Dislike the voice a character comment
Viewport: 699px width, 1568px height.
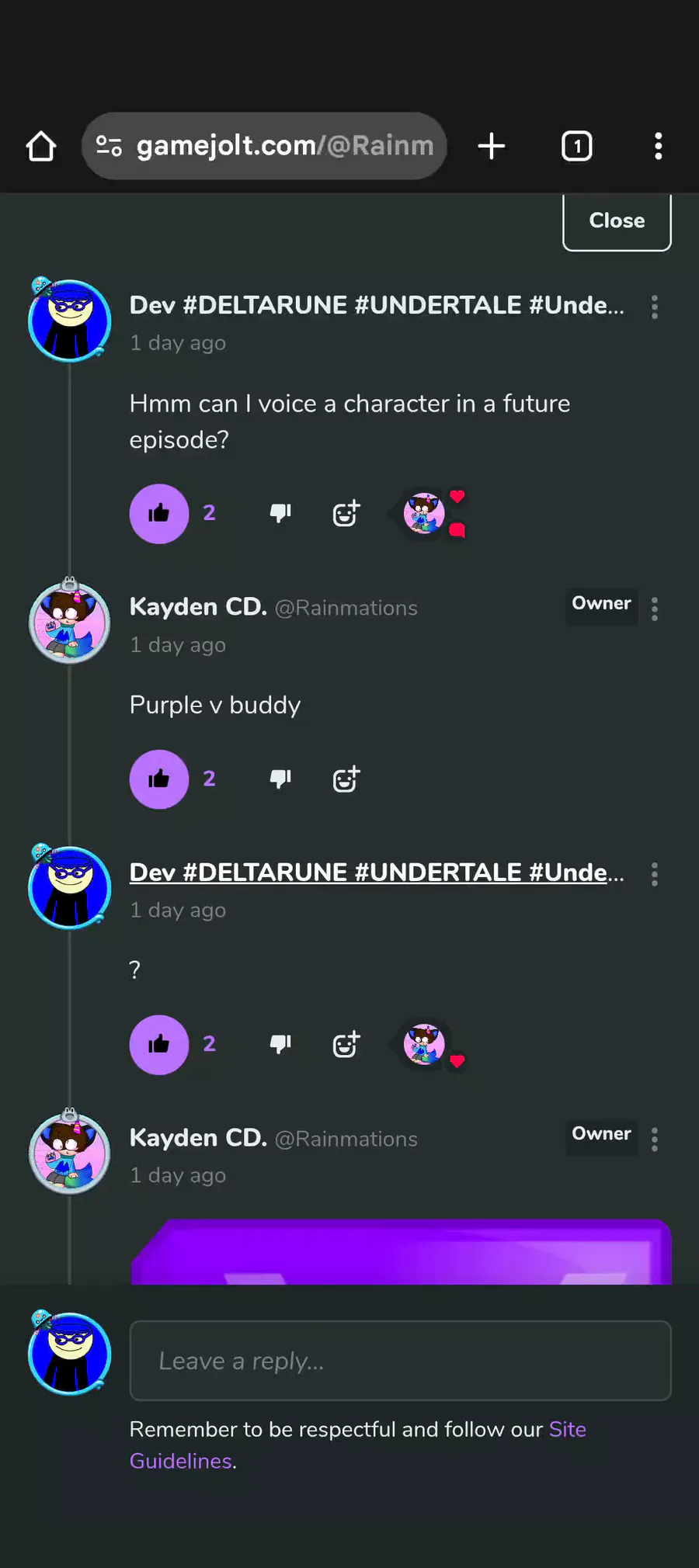(x=280, y=513)
